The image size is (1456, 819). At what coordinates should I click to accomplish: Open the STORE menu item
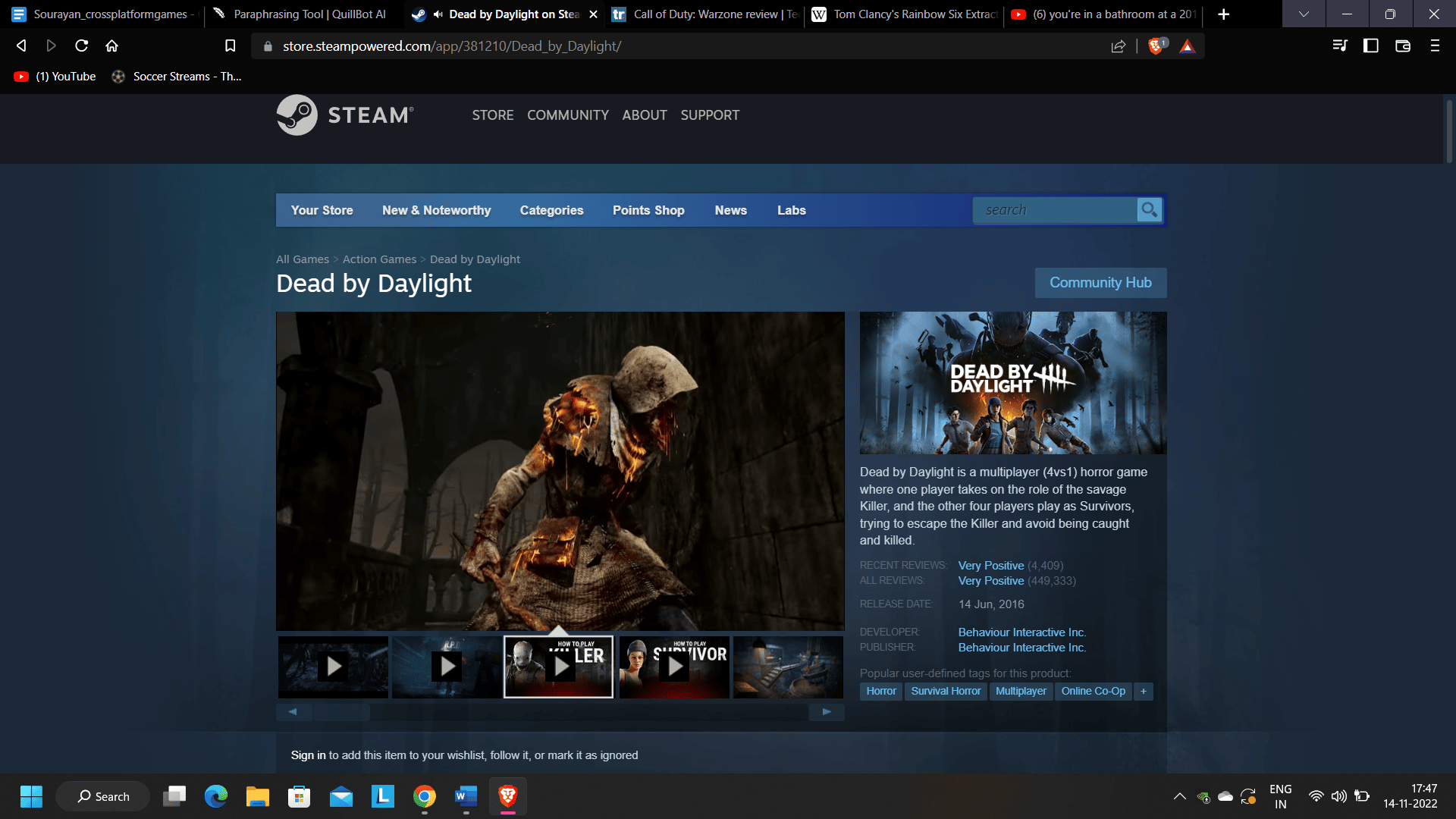point(492,115)
